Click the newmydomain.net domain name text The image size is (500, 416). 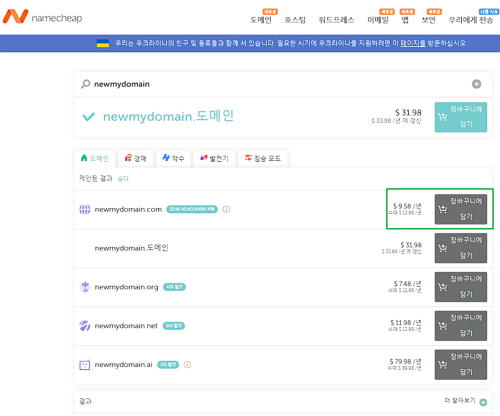tap(126, 326)
